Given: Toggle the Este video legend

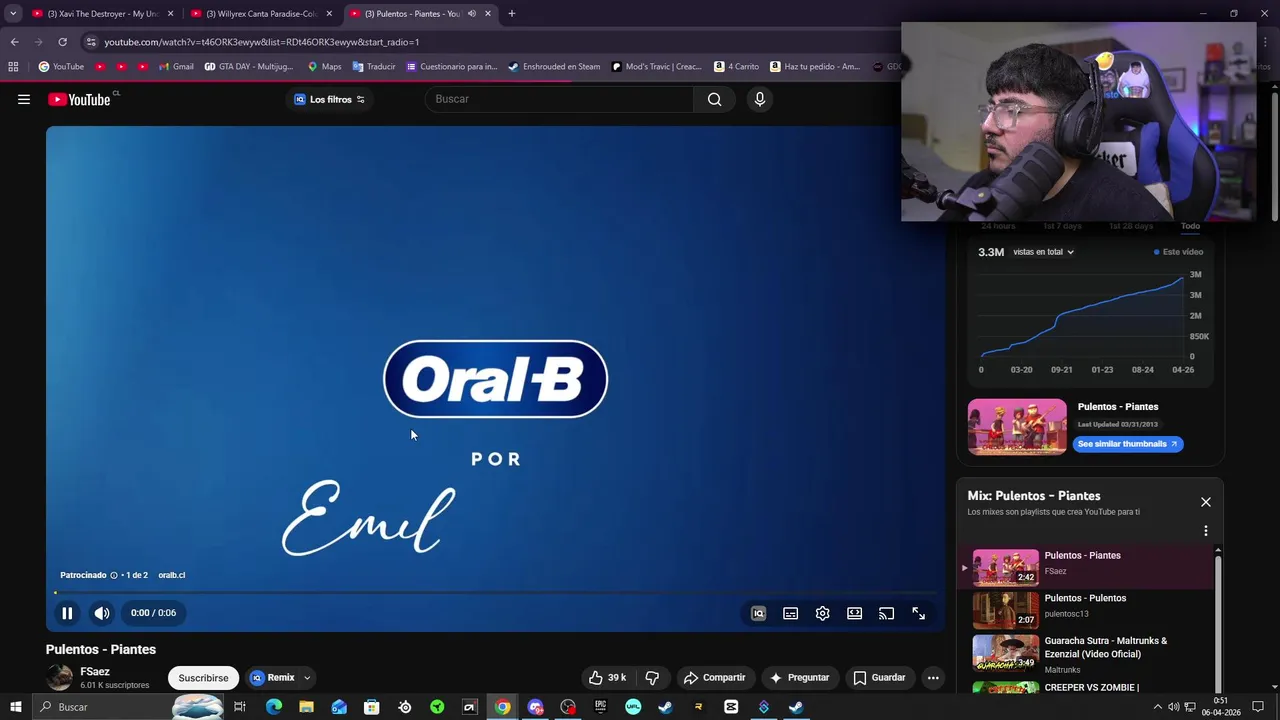Looking at the screenshot, I should point(1179,252).
